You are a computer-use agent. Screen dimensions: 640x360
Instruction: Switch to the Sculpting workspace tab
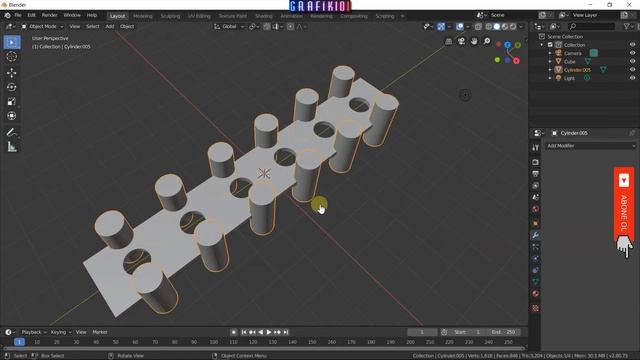click(x=170, y=16)
